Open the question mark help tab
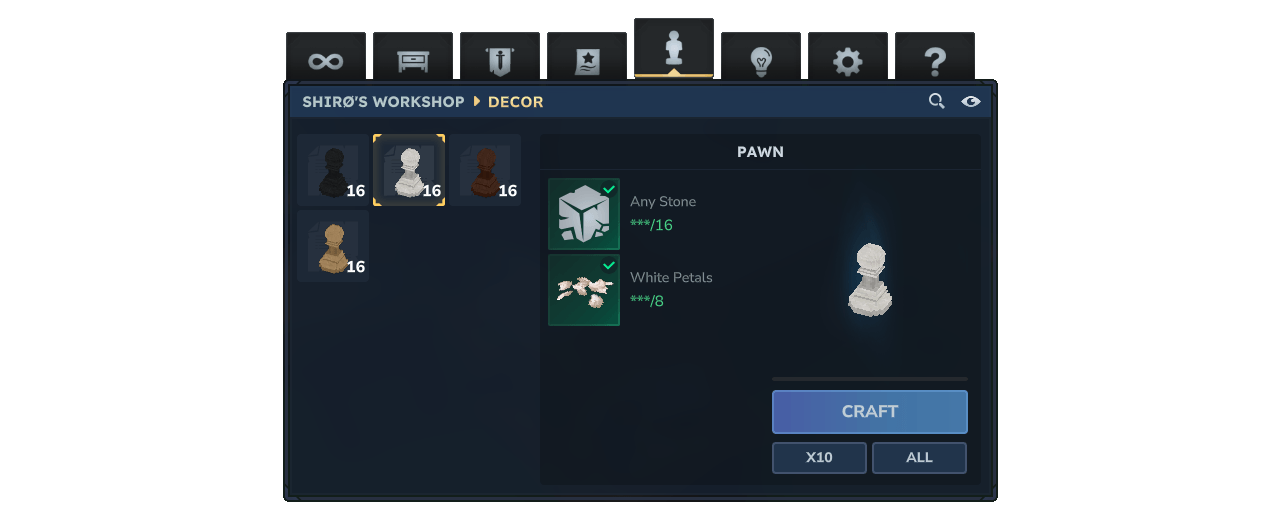The width and height of the screenshot is (1280, 520). point(934,57)
